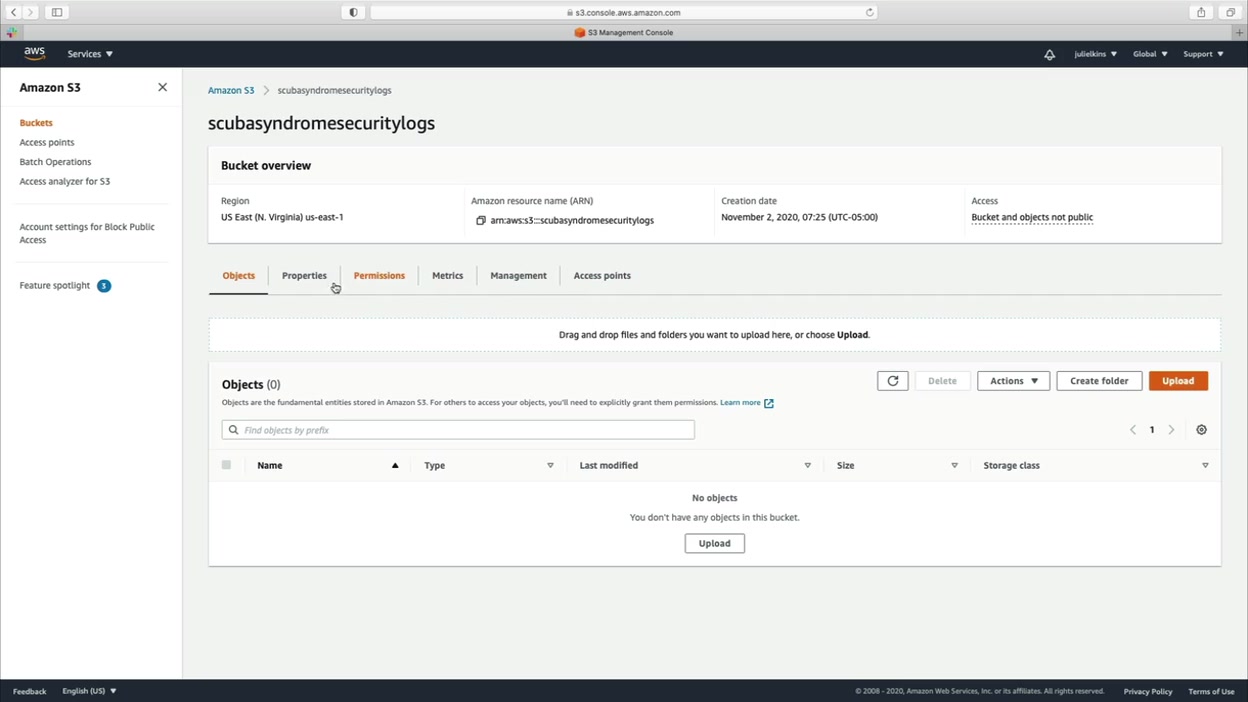
Task: Go to next page of objects
Action: click(x=1171, y=430)
